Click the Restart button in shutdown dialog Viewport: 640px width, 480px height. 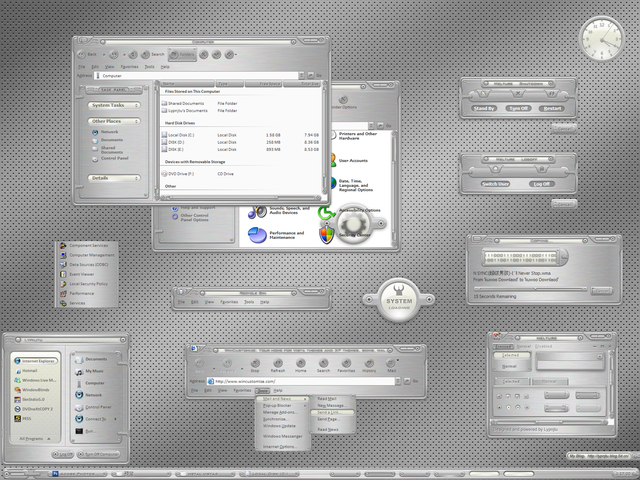click(552, 109)
